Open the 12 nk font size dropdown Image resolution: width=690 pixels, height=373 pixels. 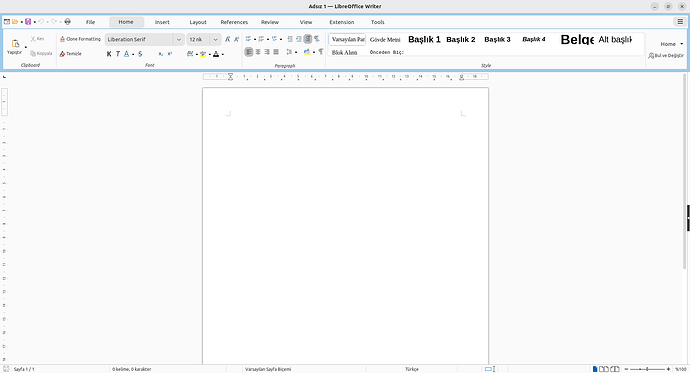tap(215, 39)
